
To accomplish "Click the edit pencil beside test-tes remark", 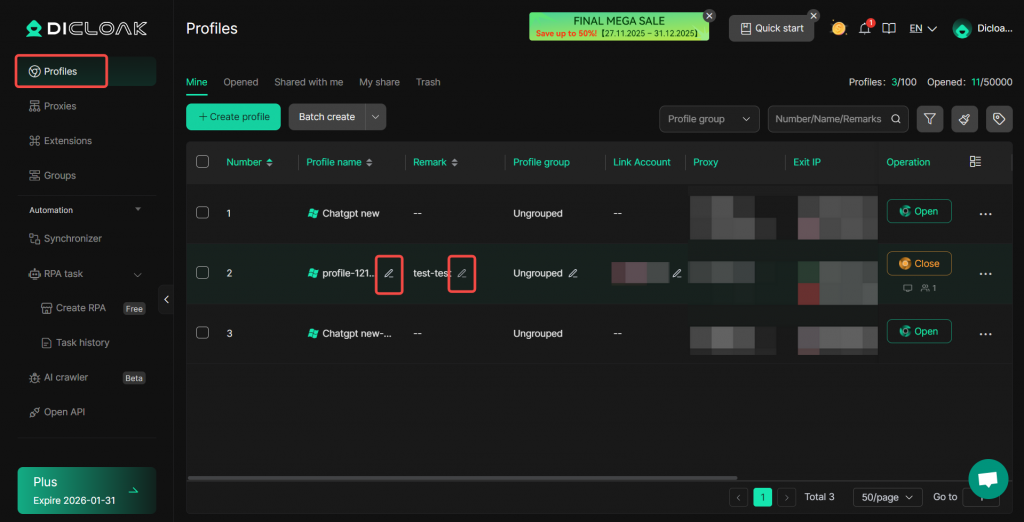I will click(462, 273).
